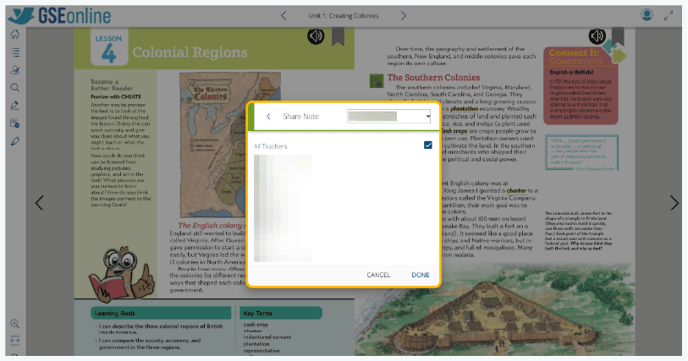Uncheck the All Teachers checkbox

pos(428,145)
